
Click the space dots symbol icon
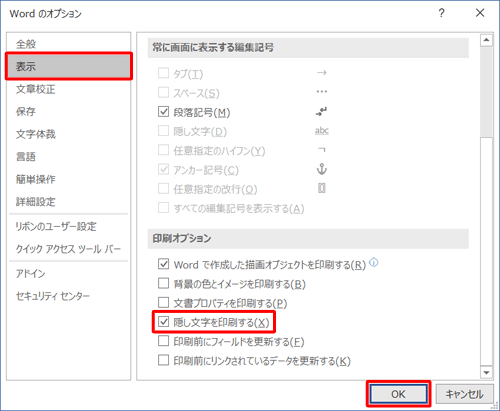pos(322,92)
